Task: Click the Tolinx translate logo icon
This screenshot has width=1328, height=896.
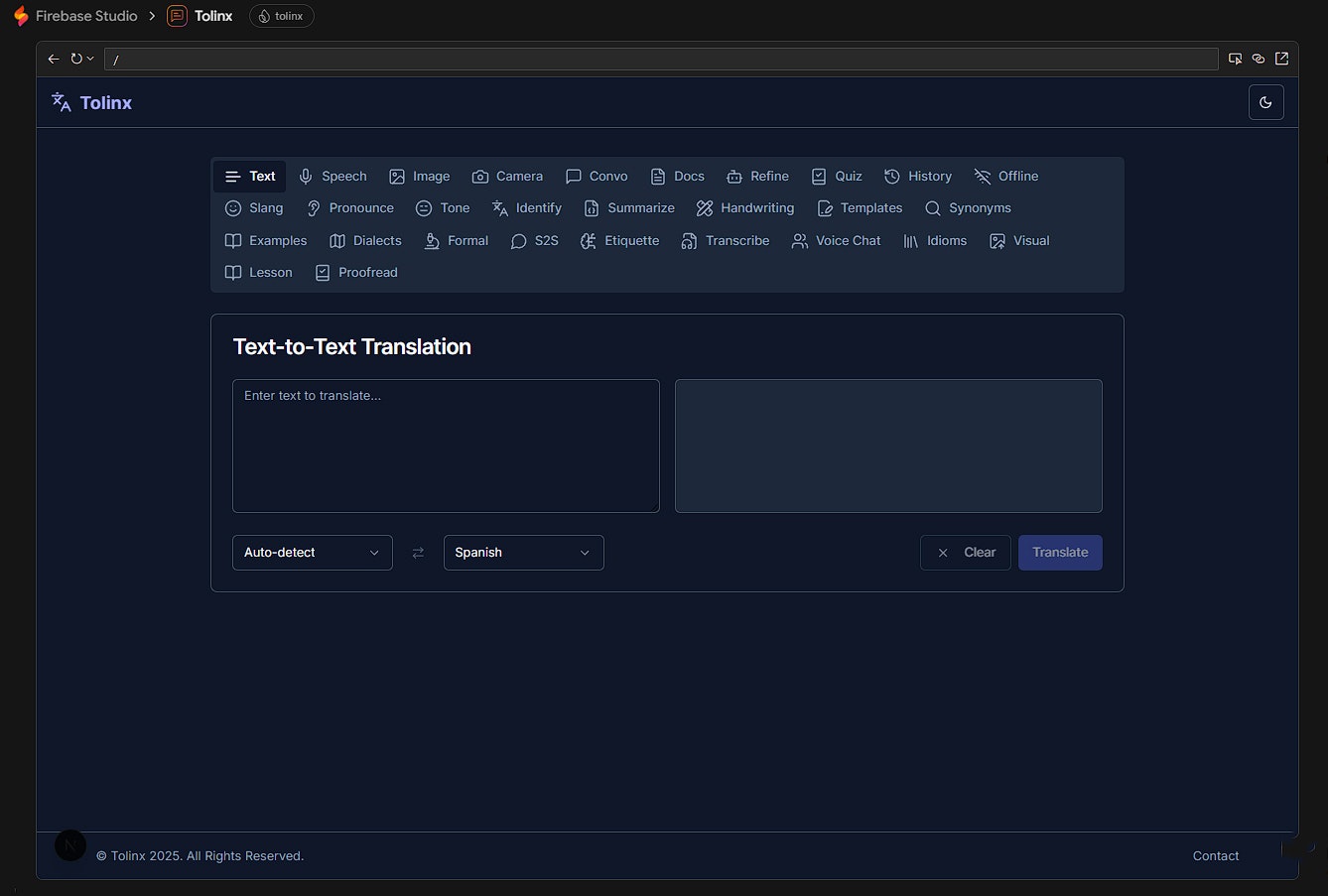Action: point(62,102)
